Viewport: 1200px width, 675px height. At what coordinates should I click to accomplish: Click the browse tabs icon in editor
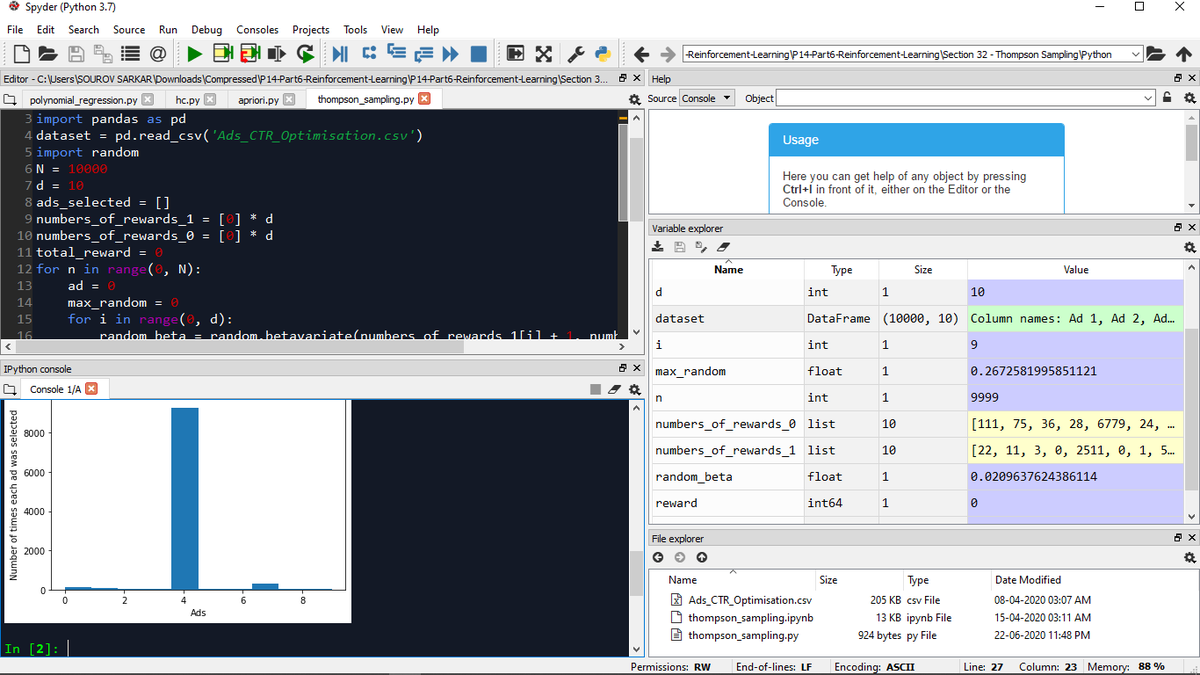[9, 99]
